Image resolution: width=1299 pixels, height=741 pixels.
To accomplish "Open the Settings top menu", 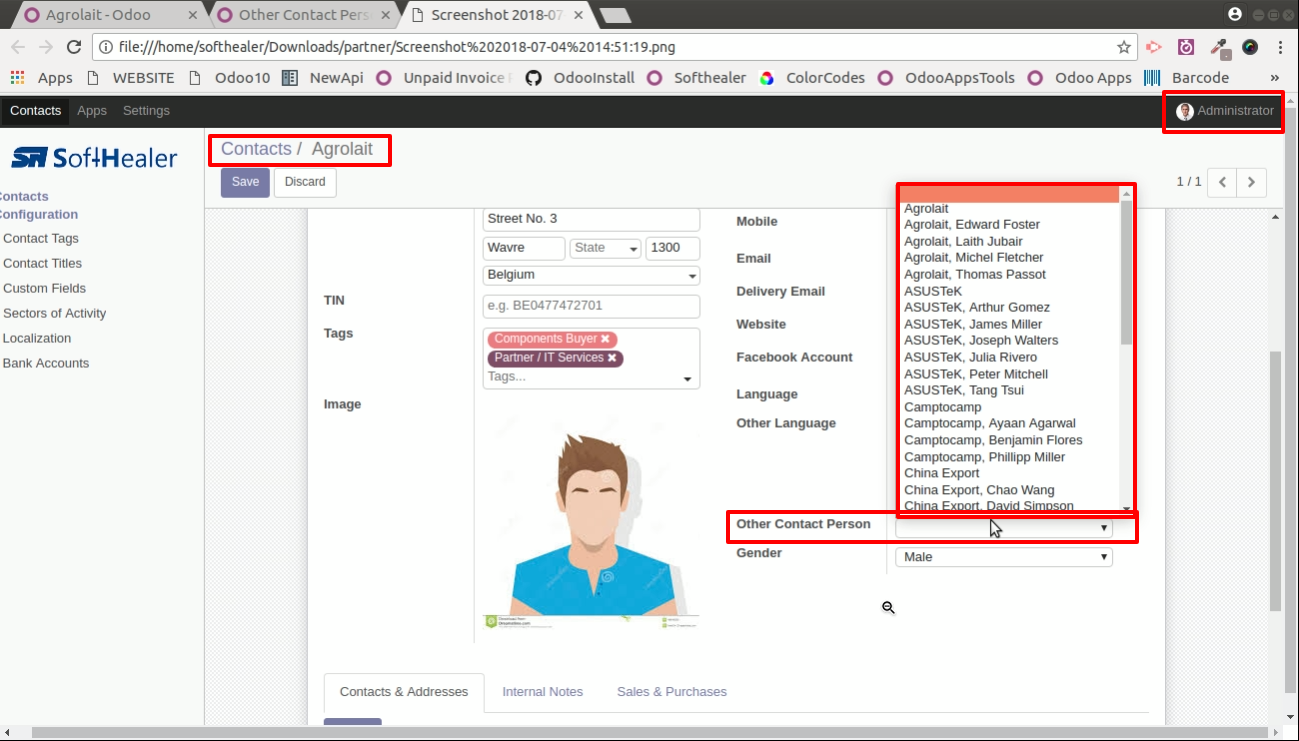I will pyautogui.click(x=146, y=111).
